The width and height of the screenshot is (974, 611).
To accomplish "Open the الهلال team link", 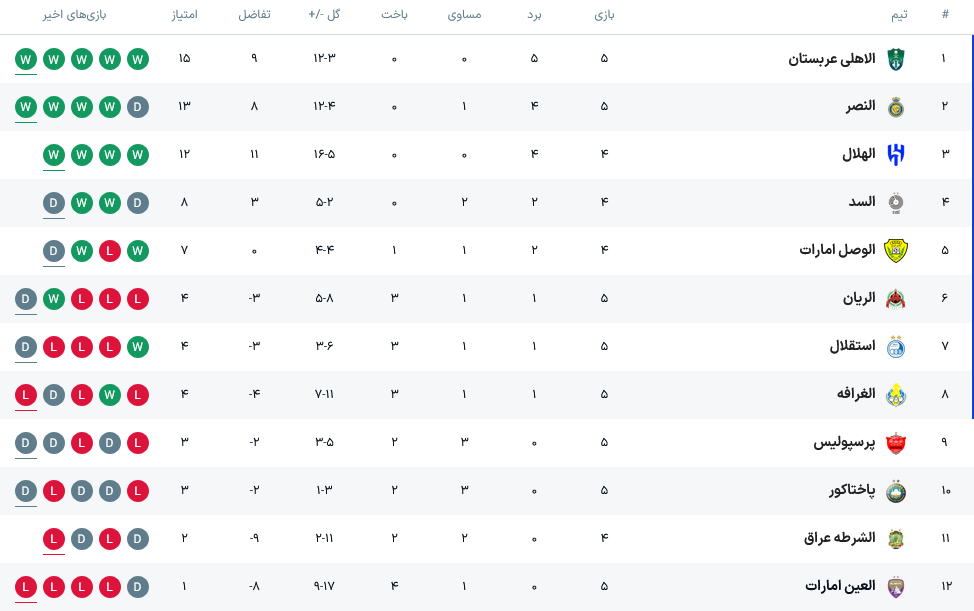I will point(858,154).
